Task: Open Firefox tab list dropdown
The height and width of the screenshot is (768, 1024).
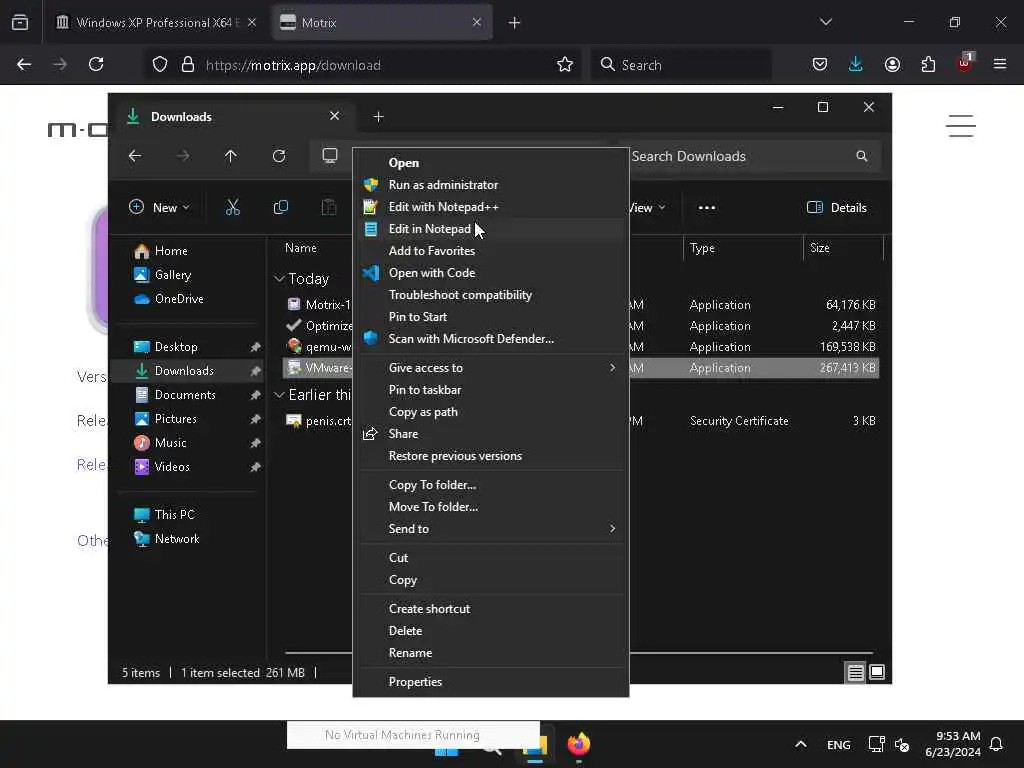Action: pos(825,22)
